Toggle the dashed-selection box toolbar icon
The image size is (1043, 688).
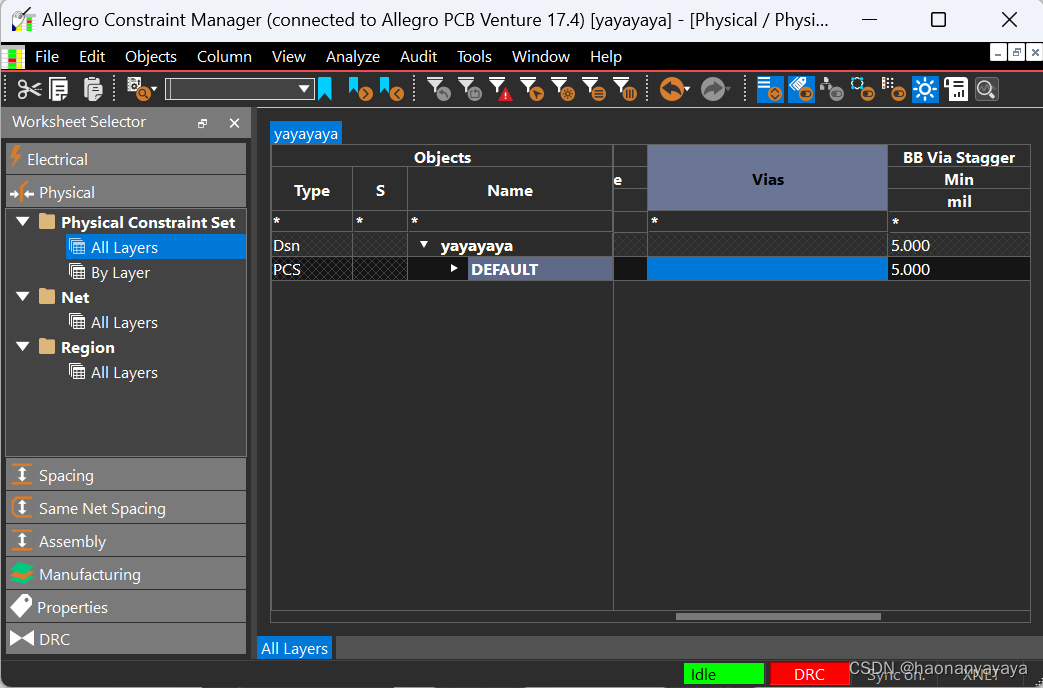coord(863,89)
